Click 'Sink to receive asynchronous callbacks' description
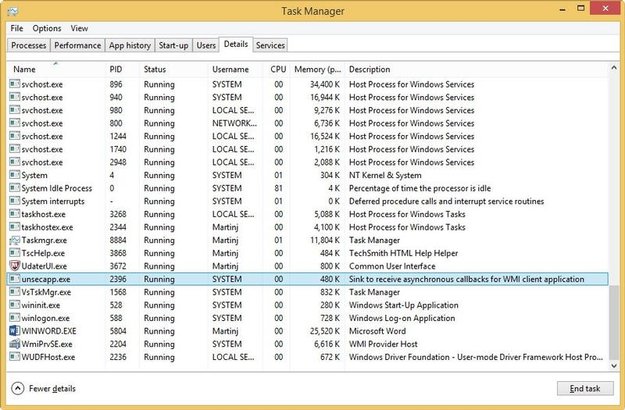The width and height of the screenshot is (625, 410). coord(466,279)
